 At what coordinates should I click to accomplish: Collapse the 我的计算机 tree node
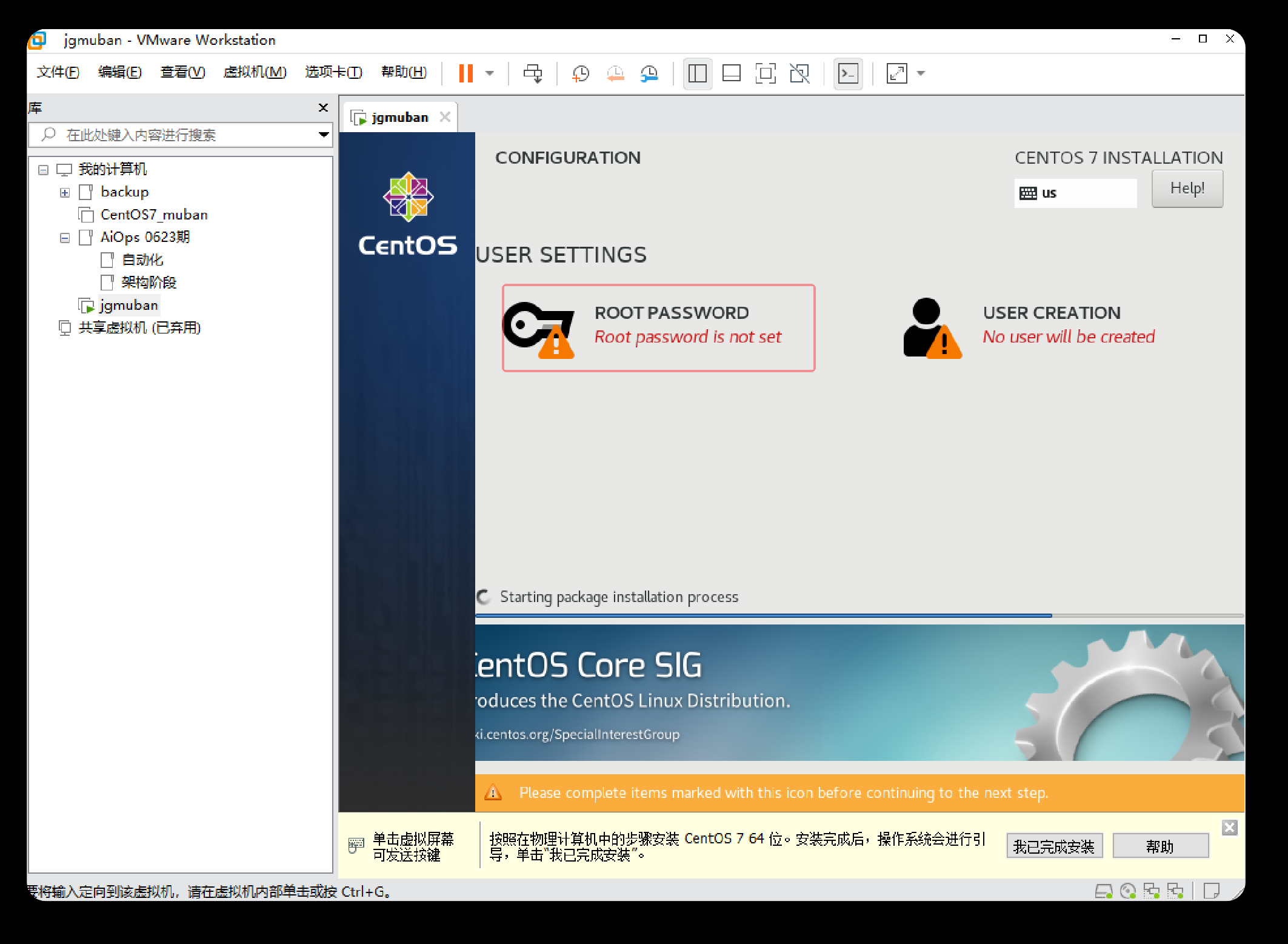point(43,170)
